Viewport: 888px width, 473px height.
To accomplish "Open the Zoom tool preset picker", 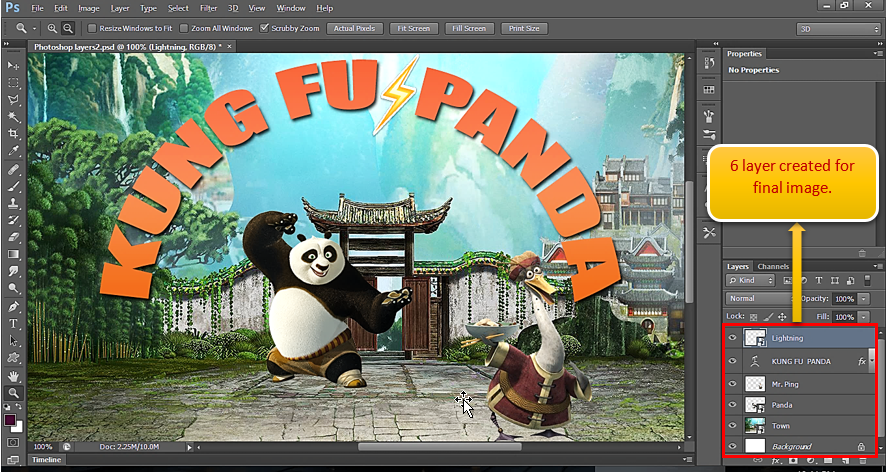I will [35, 28].
